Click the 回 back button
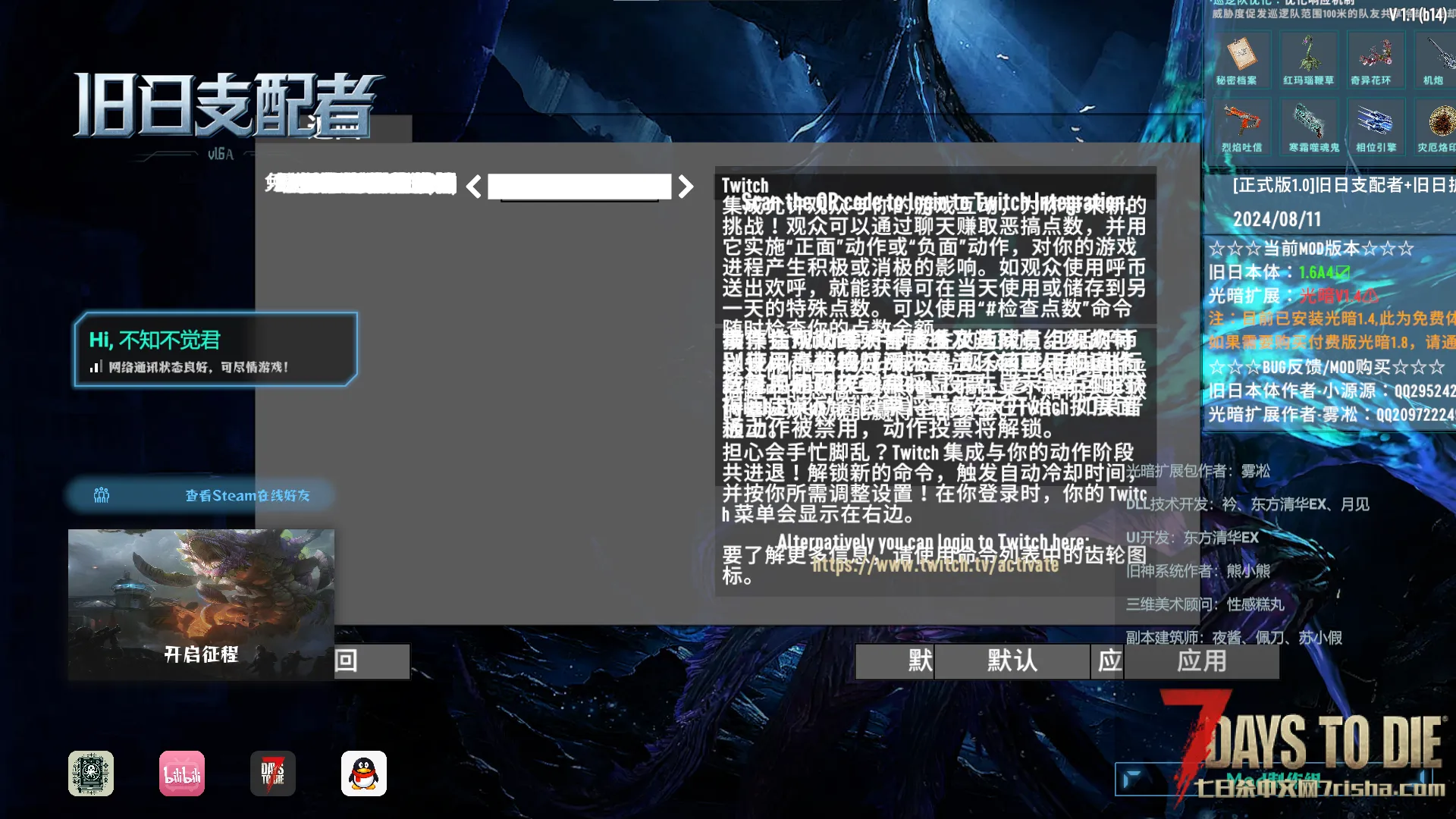Viewport: 1456px width, 819px height. point(372,661)
